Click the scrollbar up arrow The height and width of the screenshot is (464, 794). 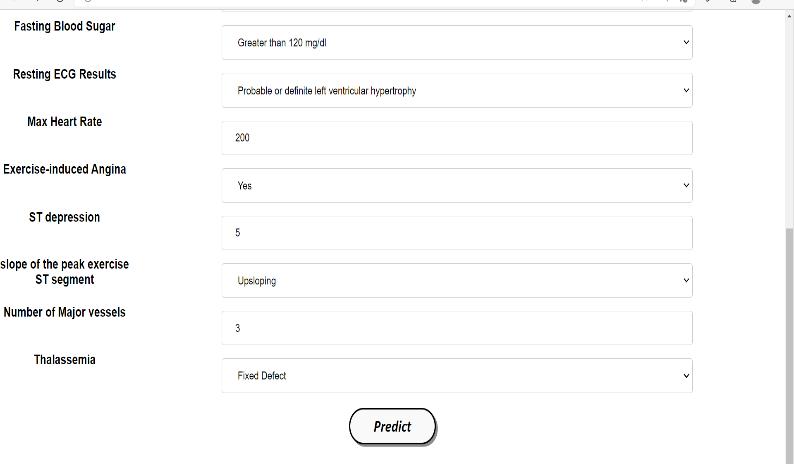click(x=789, y=17)
